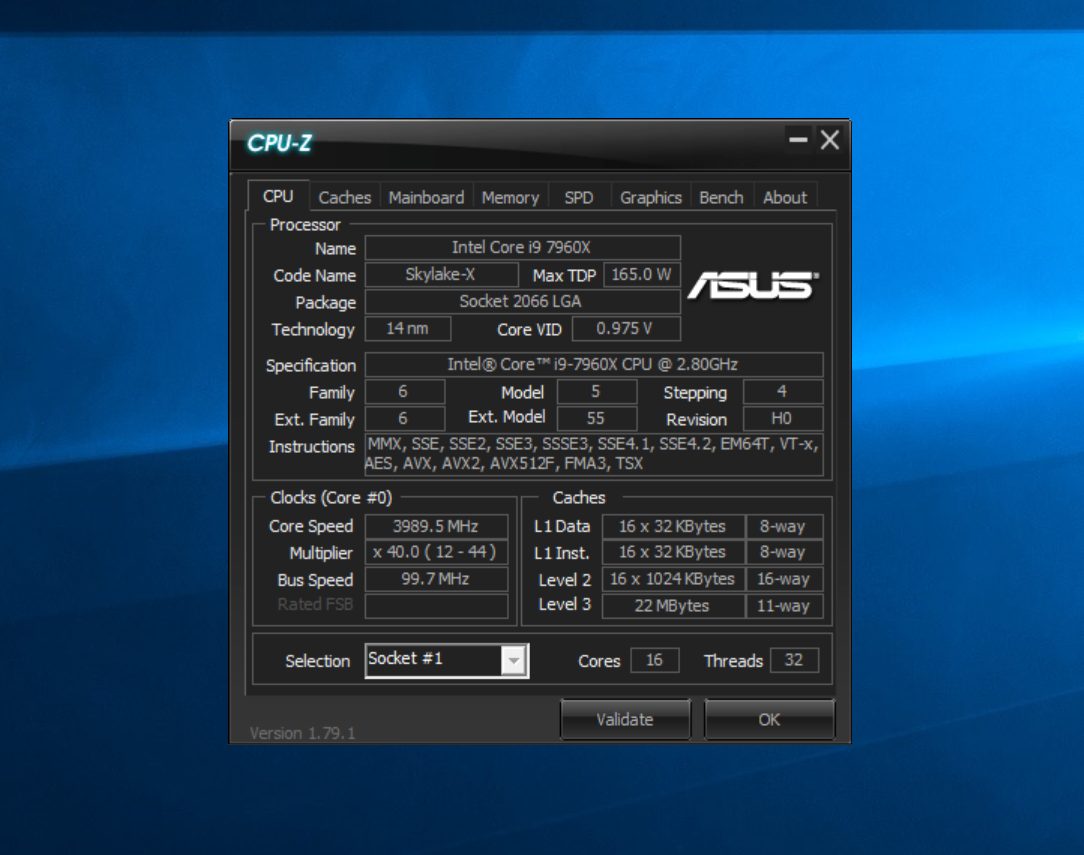
Task: Click the CPU-Z title text
Action: click(279, 143)
